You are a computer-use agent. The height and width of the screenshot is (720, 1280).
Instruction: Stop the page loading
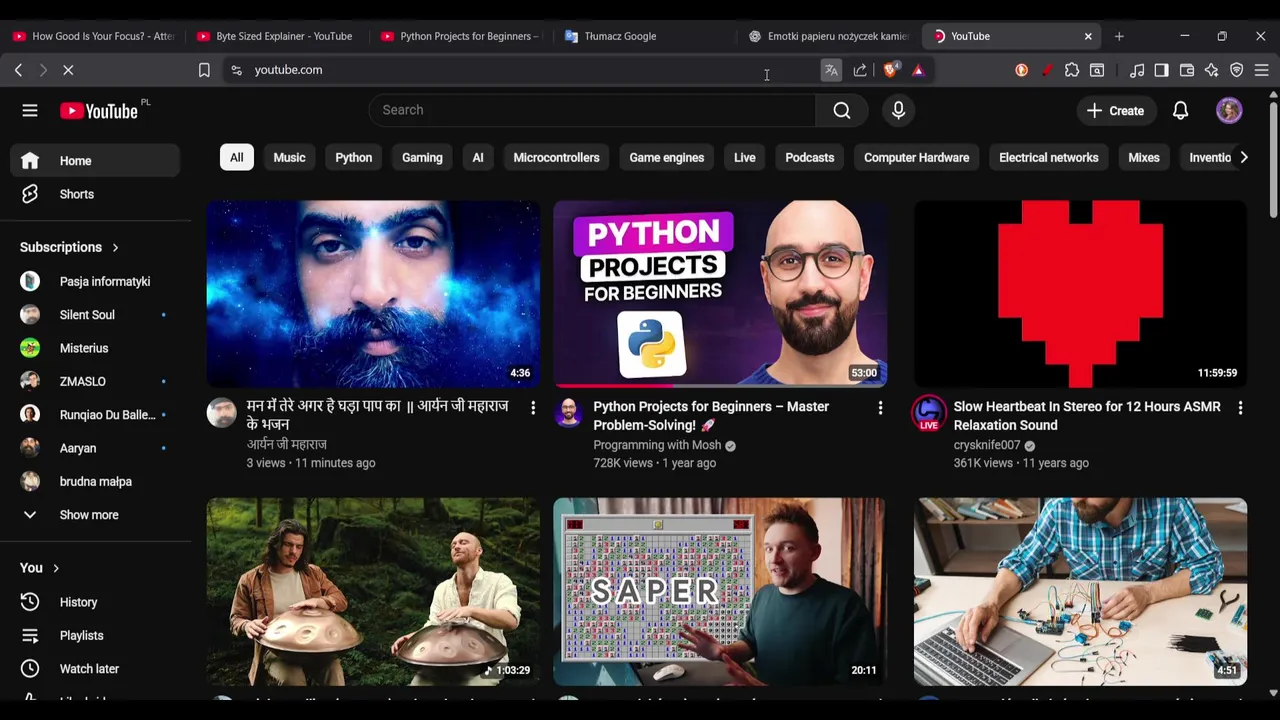pos(68,70)
